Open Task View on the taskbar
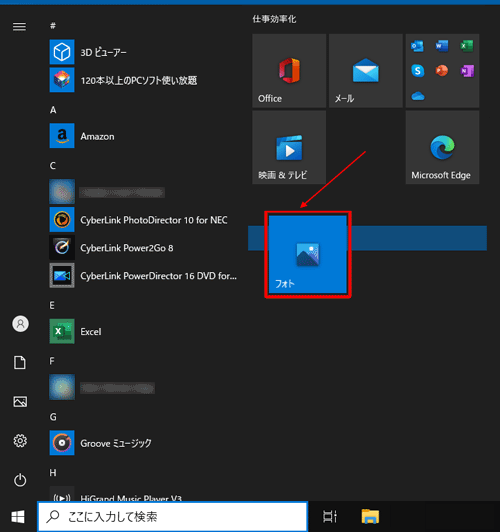Image resolution: width=500 pixels, height=532 pixels. 330,516
